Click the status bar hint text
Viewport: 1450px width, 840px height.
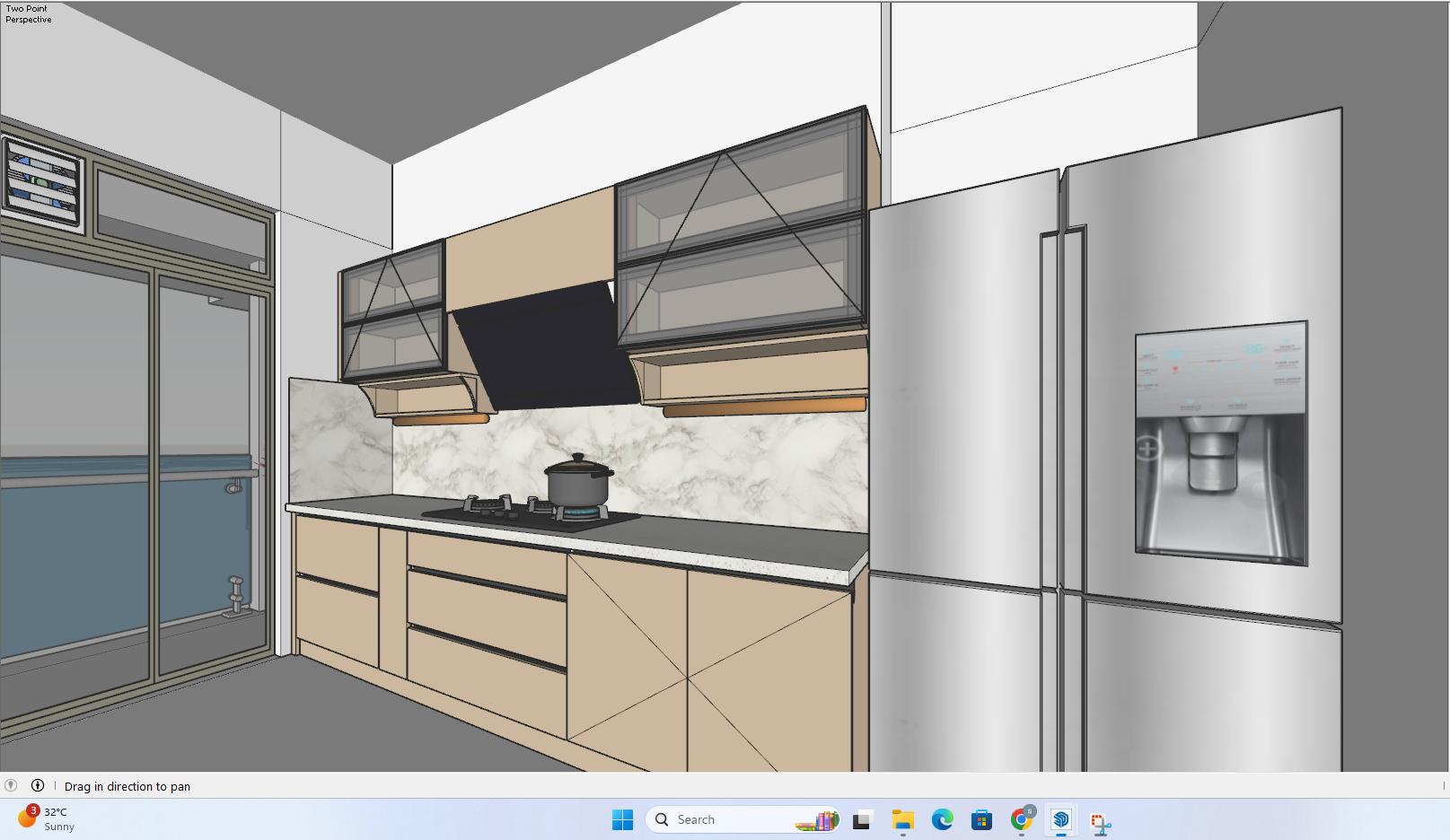[x=127, y=786]
